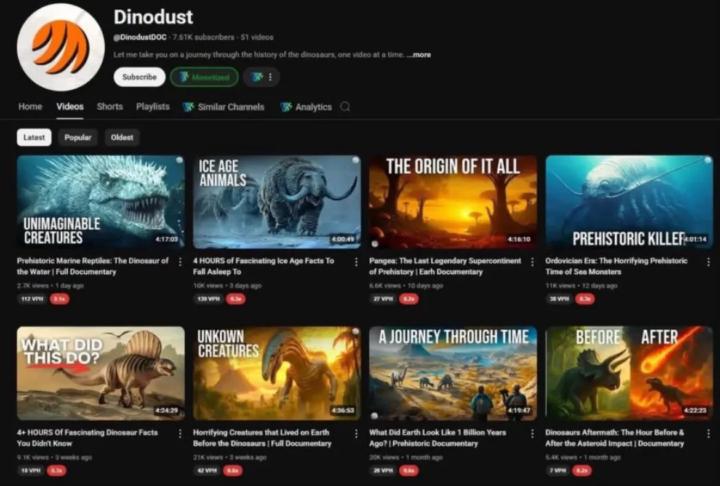
Task: Click the @DinodustDOC channel handle
Action: (140, 37)
